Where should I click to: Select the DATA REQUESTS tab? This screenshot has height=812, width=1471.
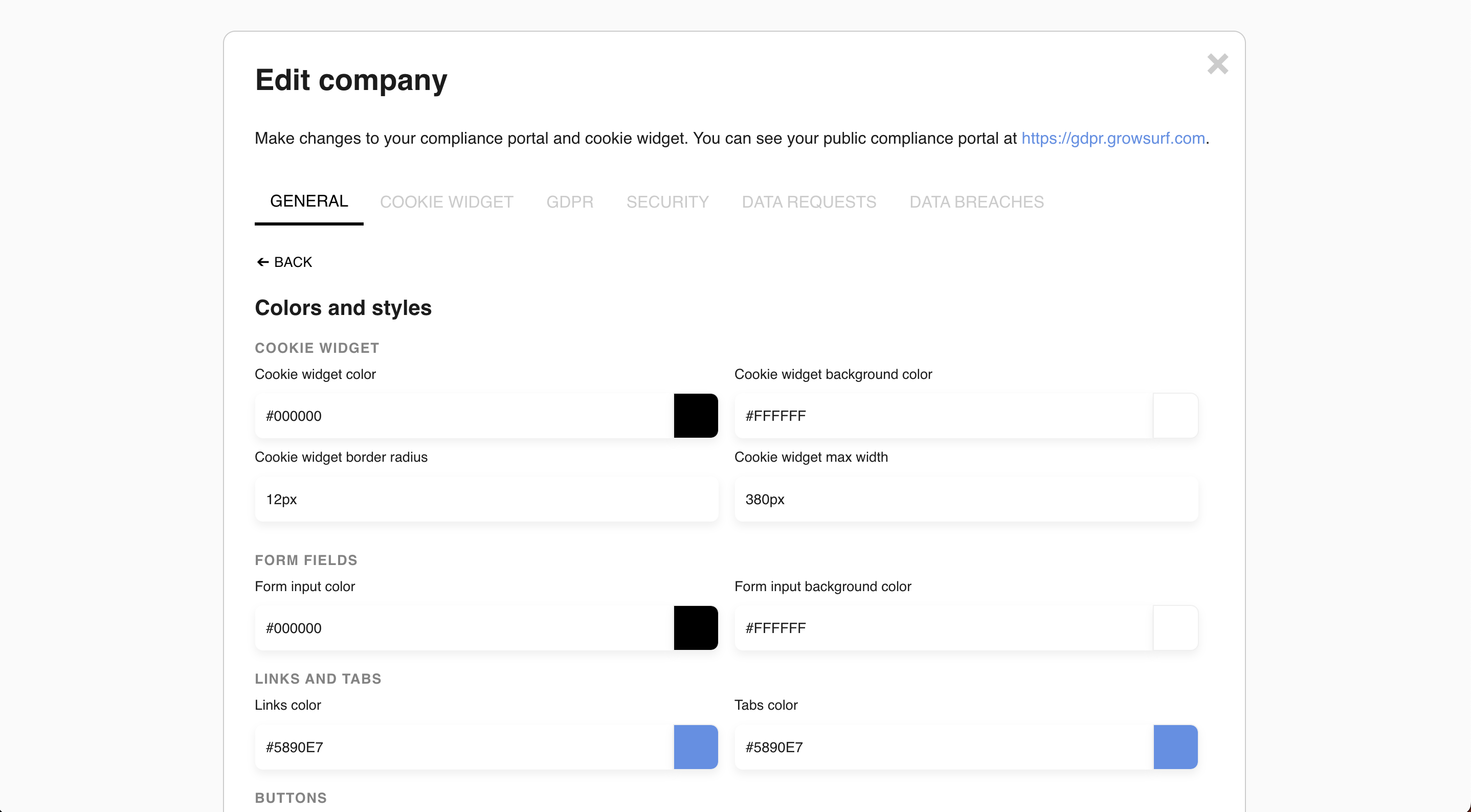809,202
